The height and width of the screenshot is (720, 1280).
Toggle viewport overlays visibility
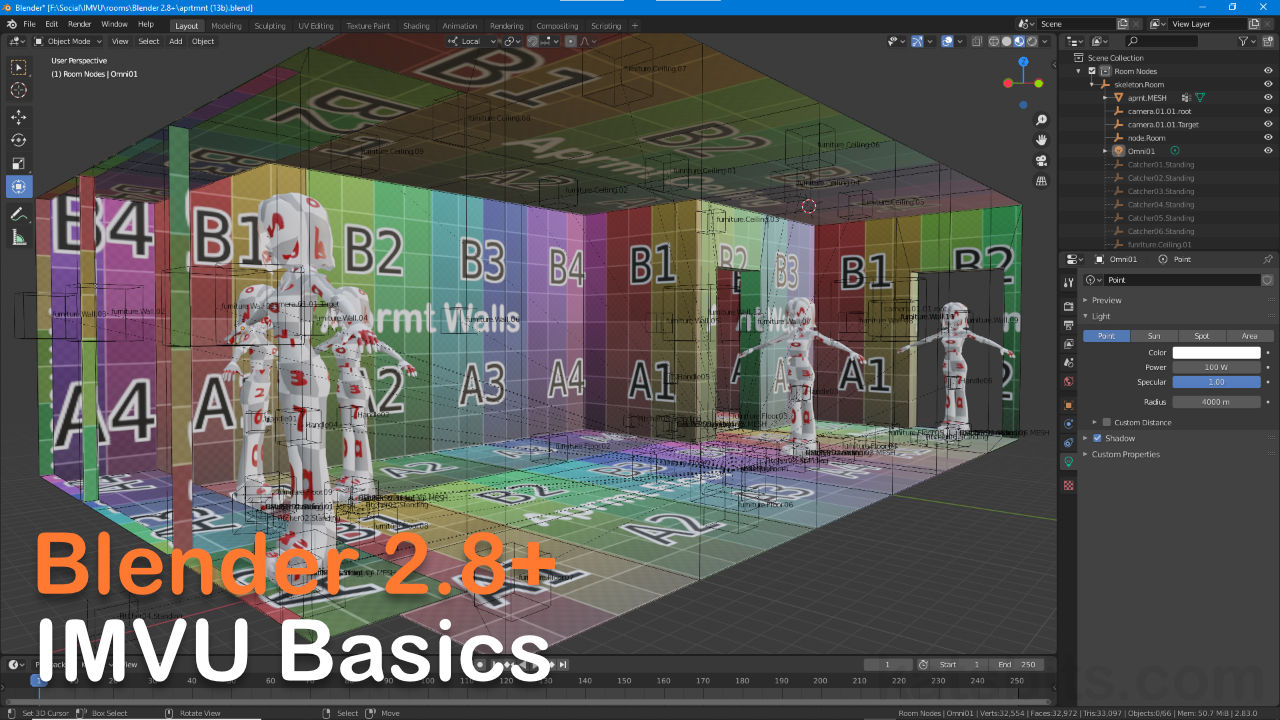pyautogui.click(x=947, y=41)
